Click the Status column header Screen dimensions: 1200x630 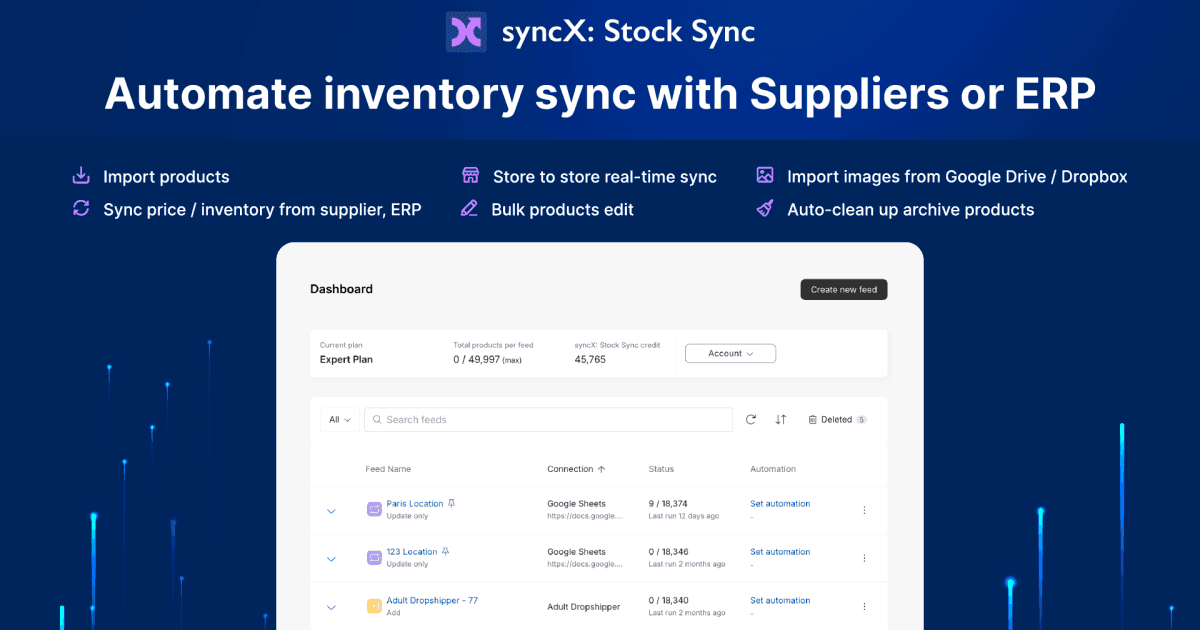(x=661, y=469)
